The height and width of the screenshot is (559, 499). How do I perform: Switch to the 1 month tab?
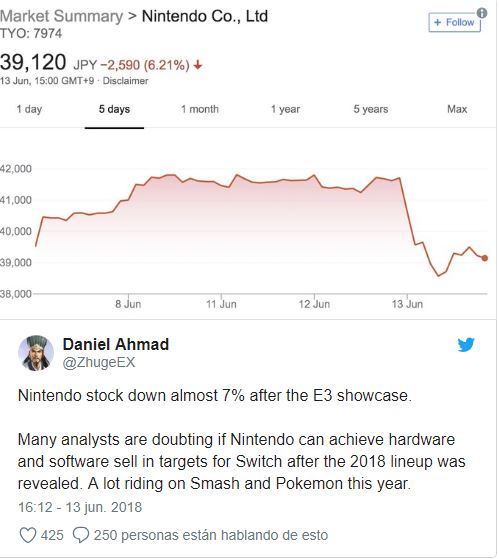pos(200,109)
